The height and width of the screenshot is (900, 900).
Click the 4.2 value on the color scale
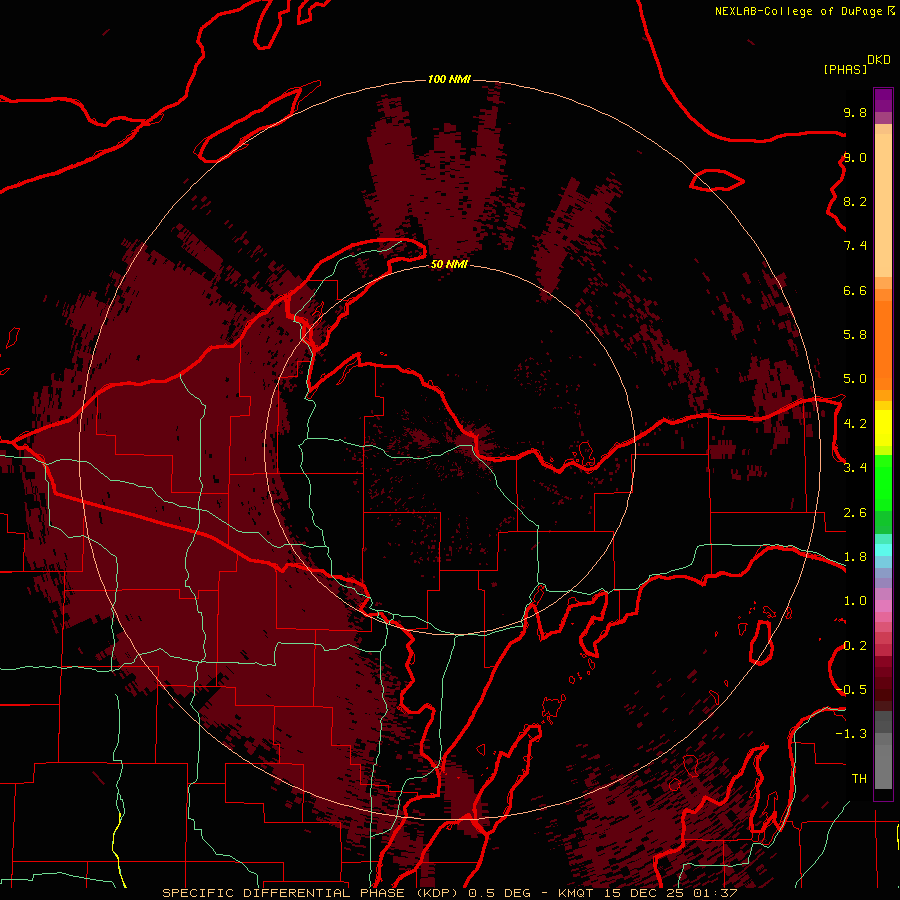(x=855, y=424)
